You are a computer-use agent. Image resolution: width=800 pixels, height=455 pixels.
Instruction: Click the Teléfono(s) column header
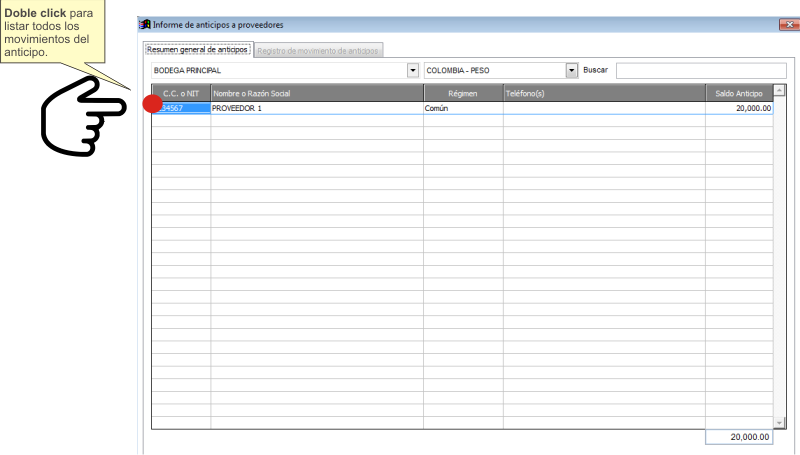pos(605,93)
